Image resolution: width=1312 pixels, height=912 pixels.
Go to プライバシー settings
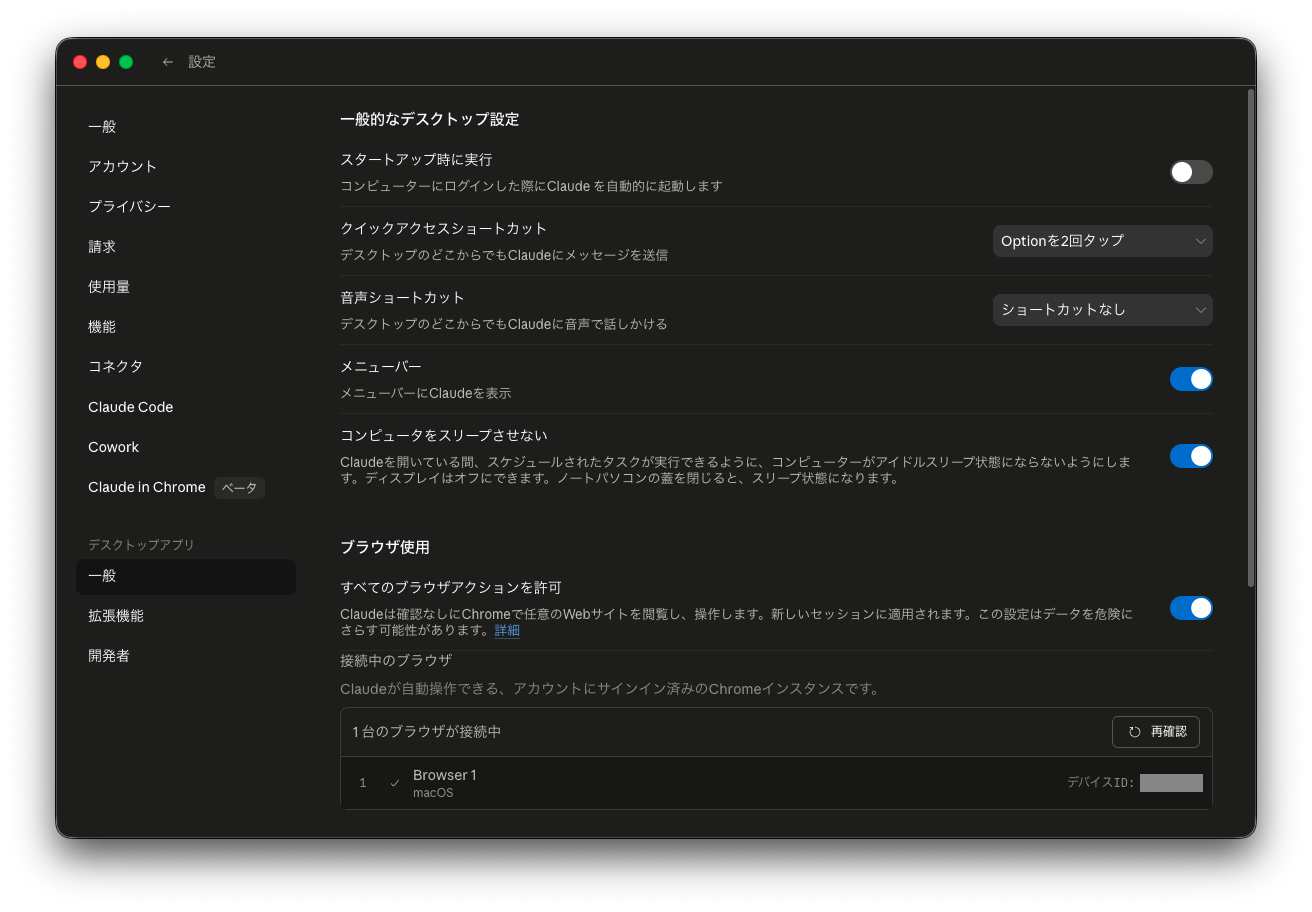click(185, 207)
